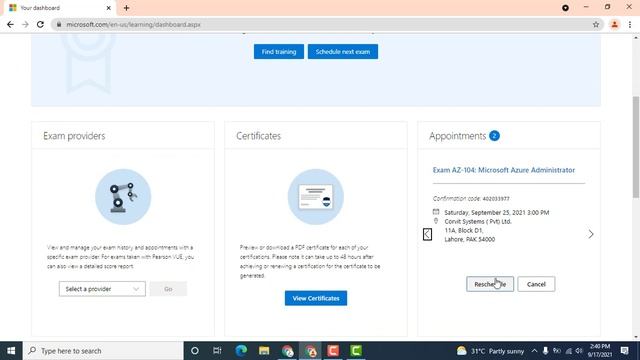
Task: Click View Certificates button
Action: 316,298
